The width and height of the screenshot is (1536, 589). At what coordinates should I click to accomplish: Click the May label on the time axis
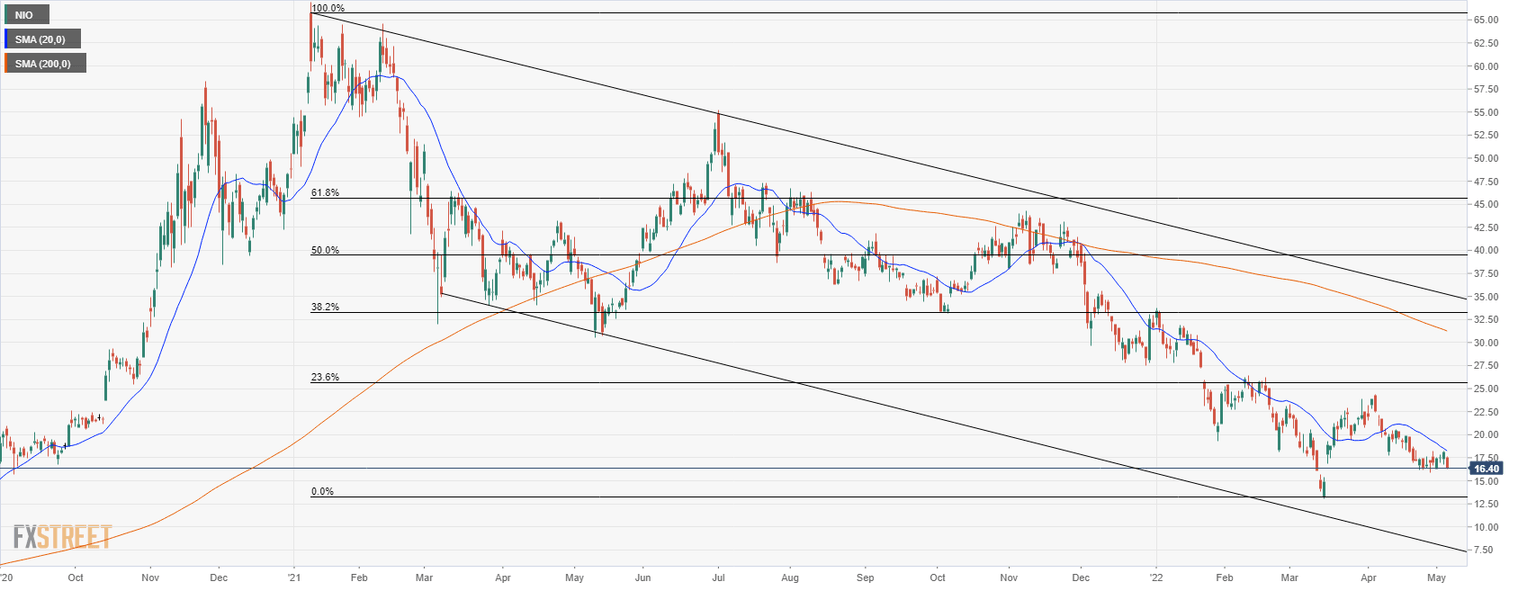pyautogui.click(x=1437, y=577)
